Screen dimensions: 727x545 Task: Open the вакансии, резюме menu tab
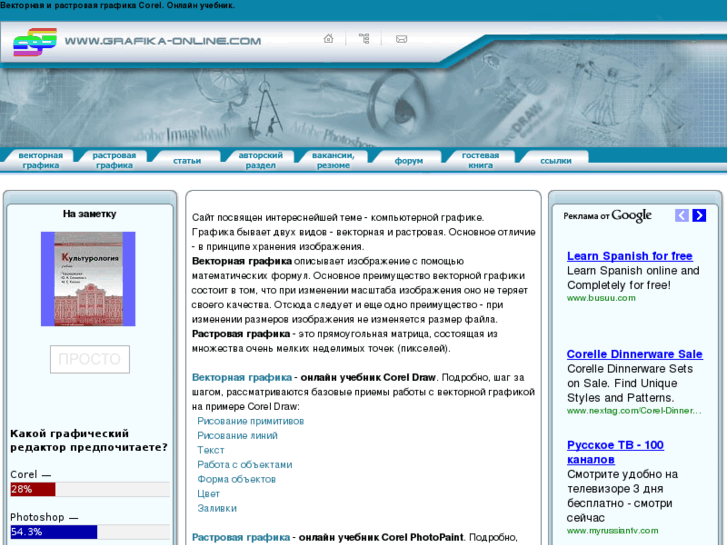tap(333, 160)
